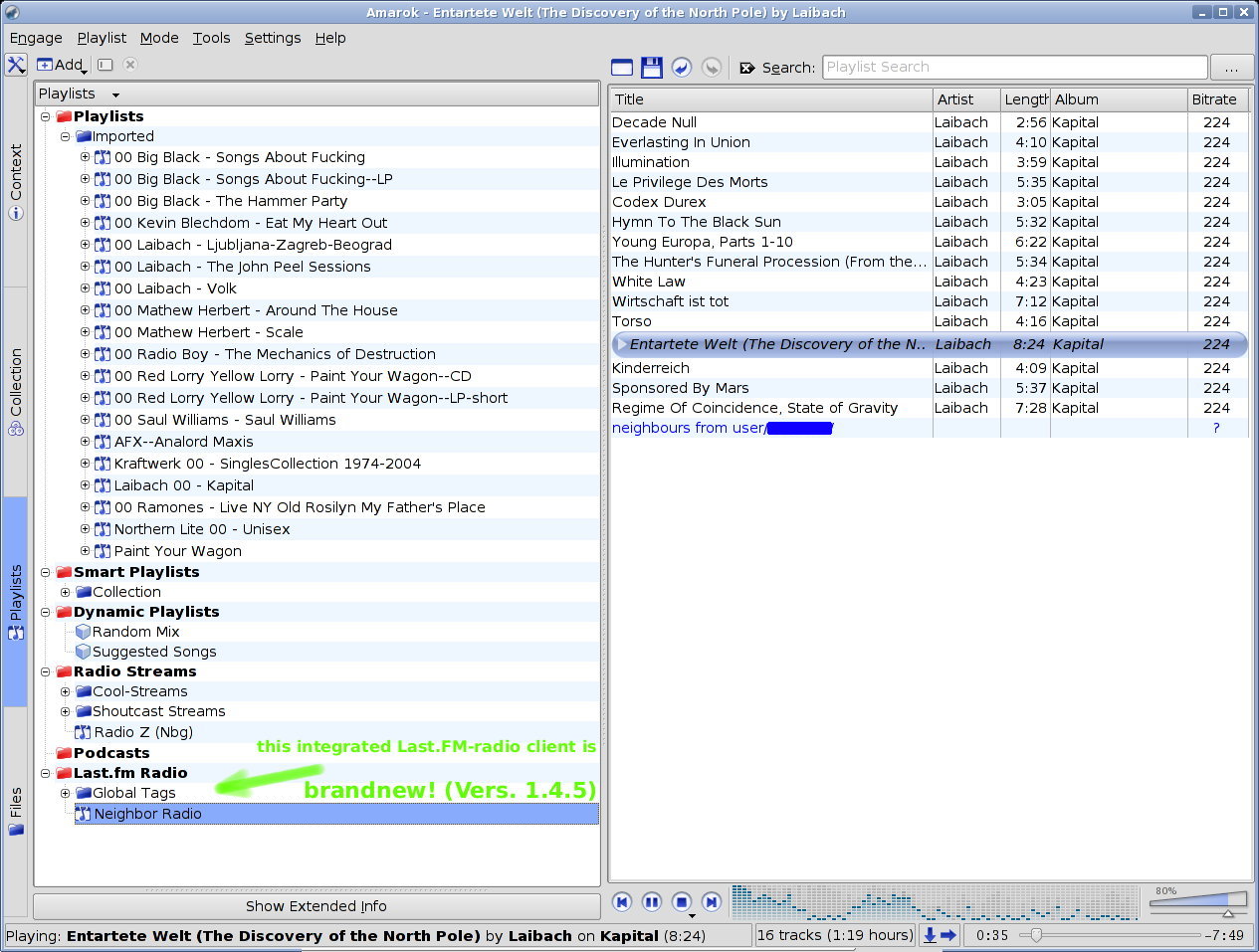Click the greyed-out remove button next to Add
The height and width of the screenshot is (952, 1259).
coord(130,65)
